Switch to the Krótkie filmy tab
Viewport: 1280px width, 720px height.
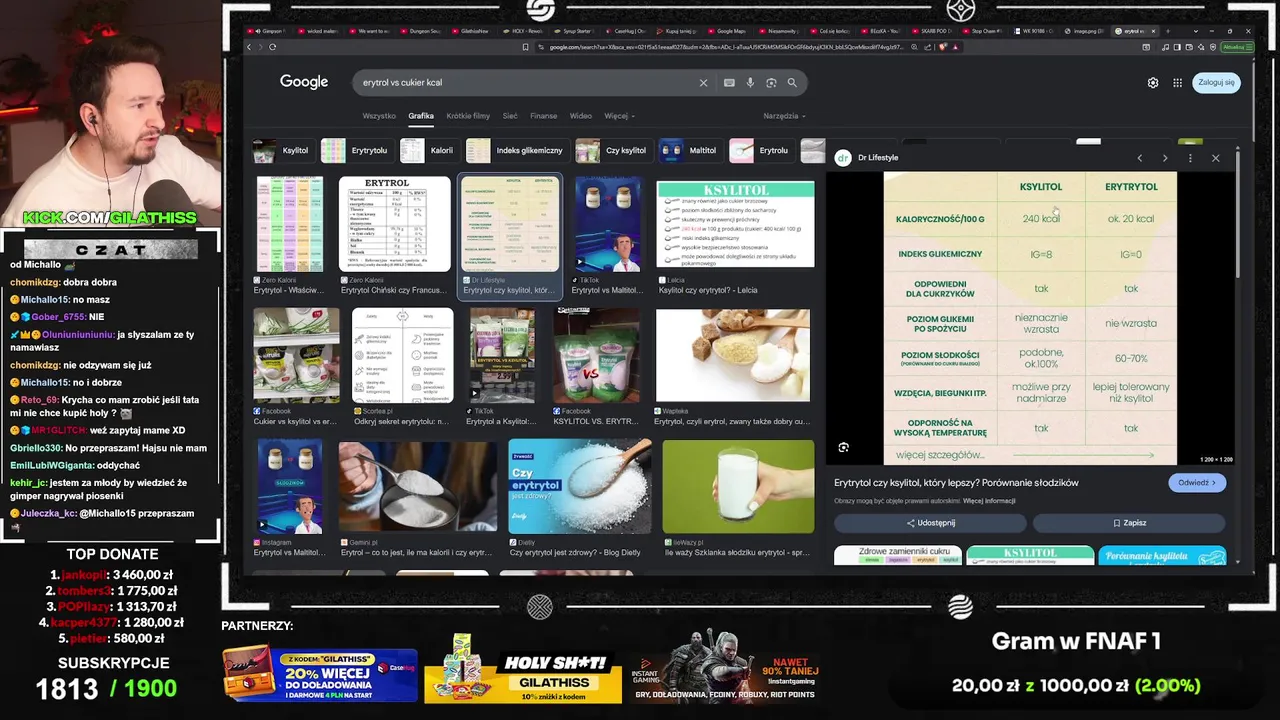point(468,116)
